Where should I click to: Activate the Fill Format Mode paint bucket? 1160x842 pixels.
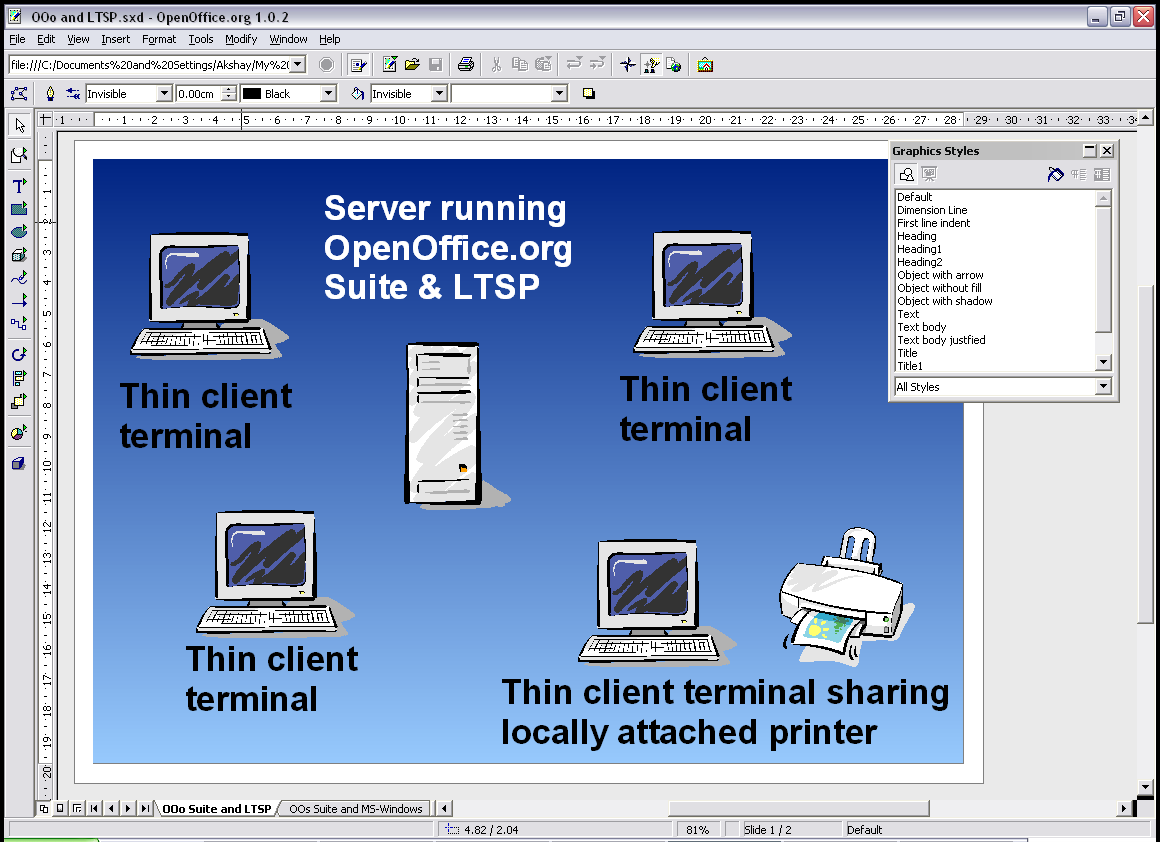click(x=1055, y=175)
